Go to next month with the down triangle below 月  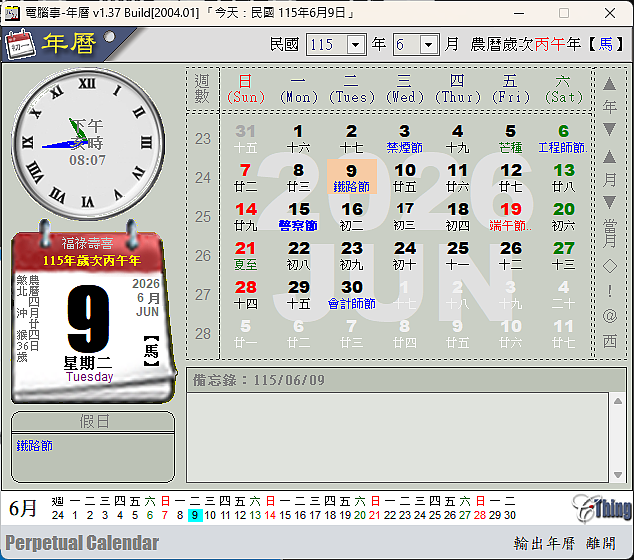pos(609,202)
